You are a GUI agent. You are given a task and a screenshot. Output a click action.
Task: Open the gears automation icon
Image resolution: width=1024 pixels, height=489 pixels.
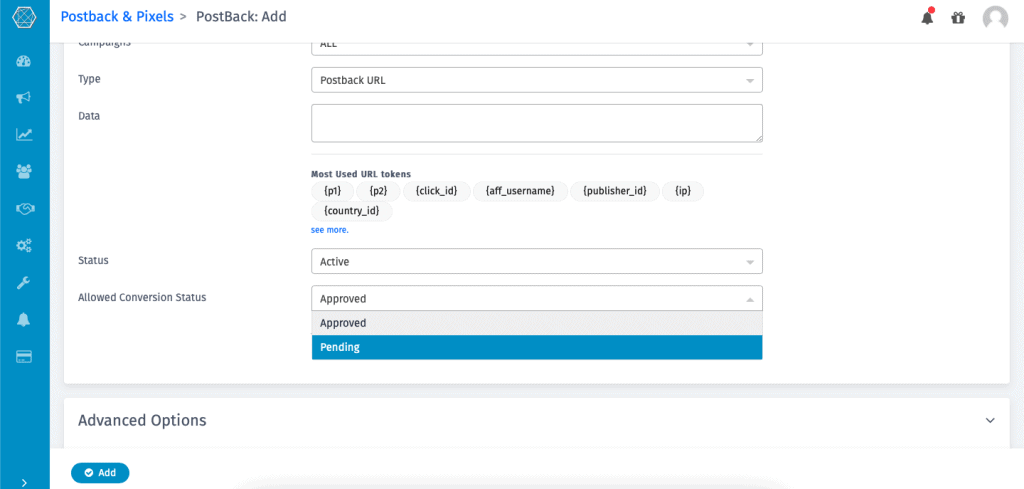pyautogui.click(x=24, y=245)
